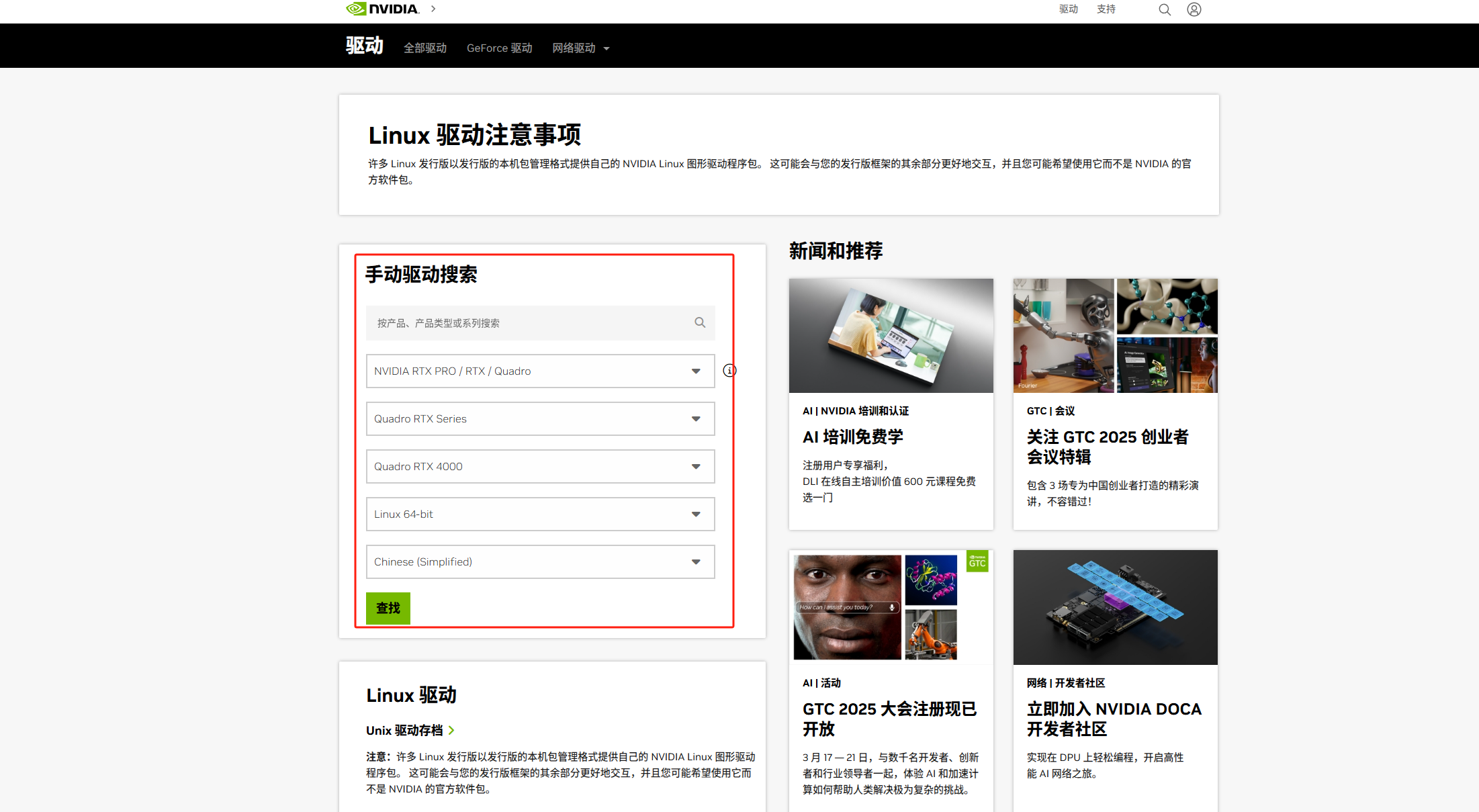Open the Quadro RTX Series dropdown
Viewport: 1479px width, 812px height.
click(540, 419)
